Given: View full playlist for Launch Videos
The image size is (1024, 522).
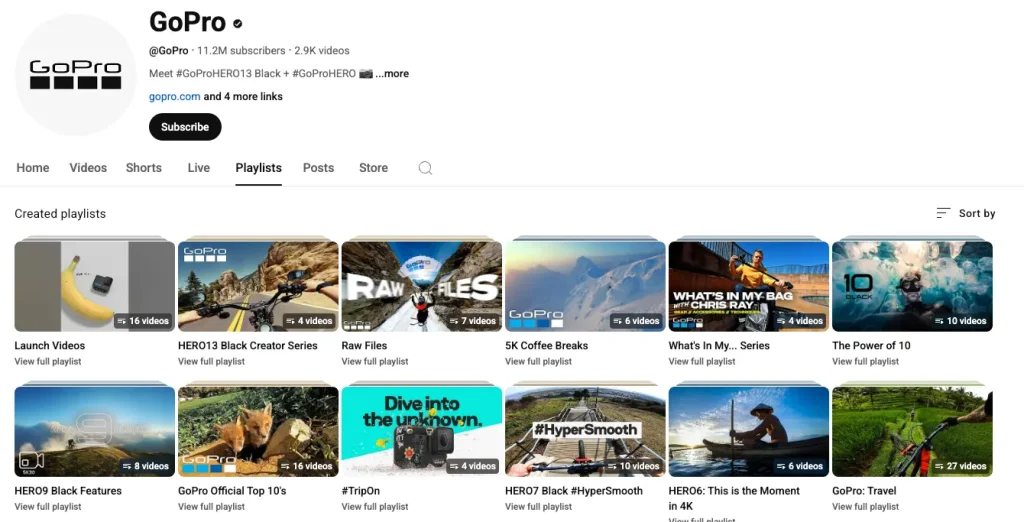Looking at the screenshot, I should pos(48,361).
